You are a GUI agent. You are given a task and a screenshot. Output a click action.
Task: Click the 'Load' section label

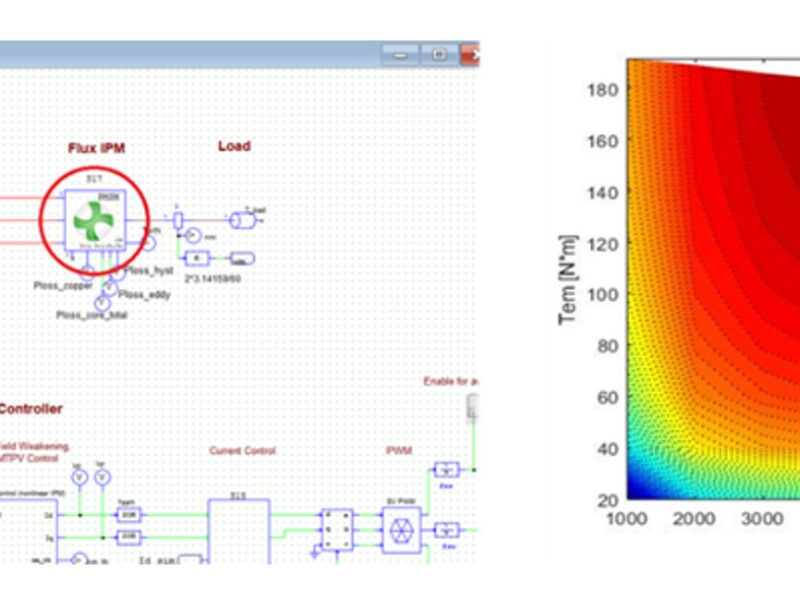234,146
